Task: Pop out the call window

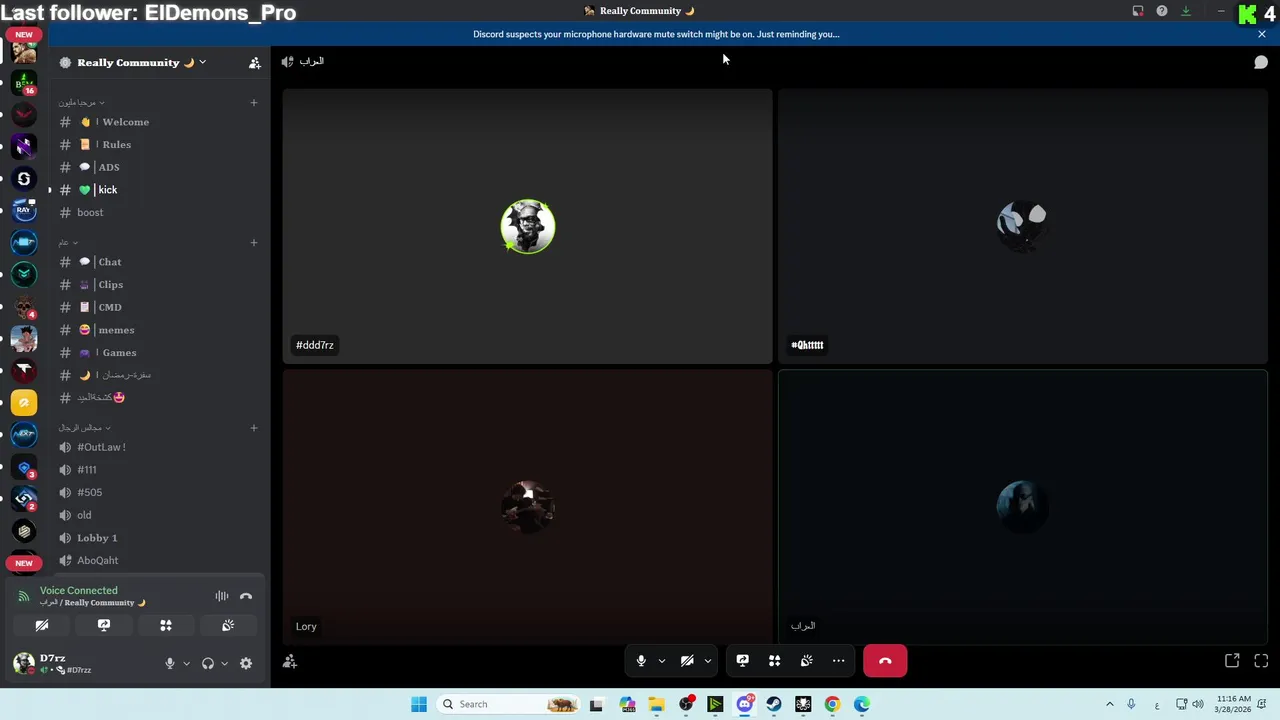Action: tap(1232, 661)
